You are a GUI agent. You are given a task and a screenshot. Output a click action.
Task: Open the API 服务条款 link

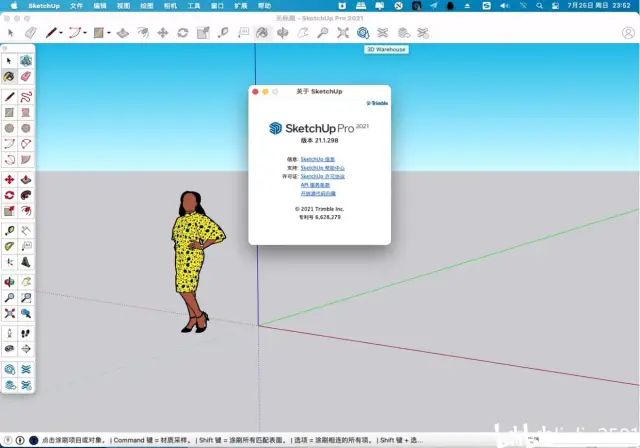click(315, 185)
